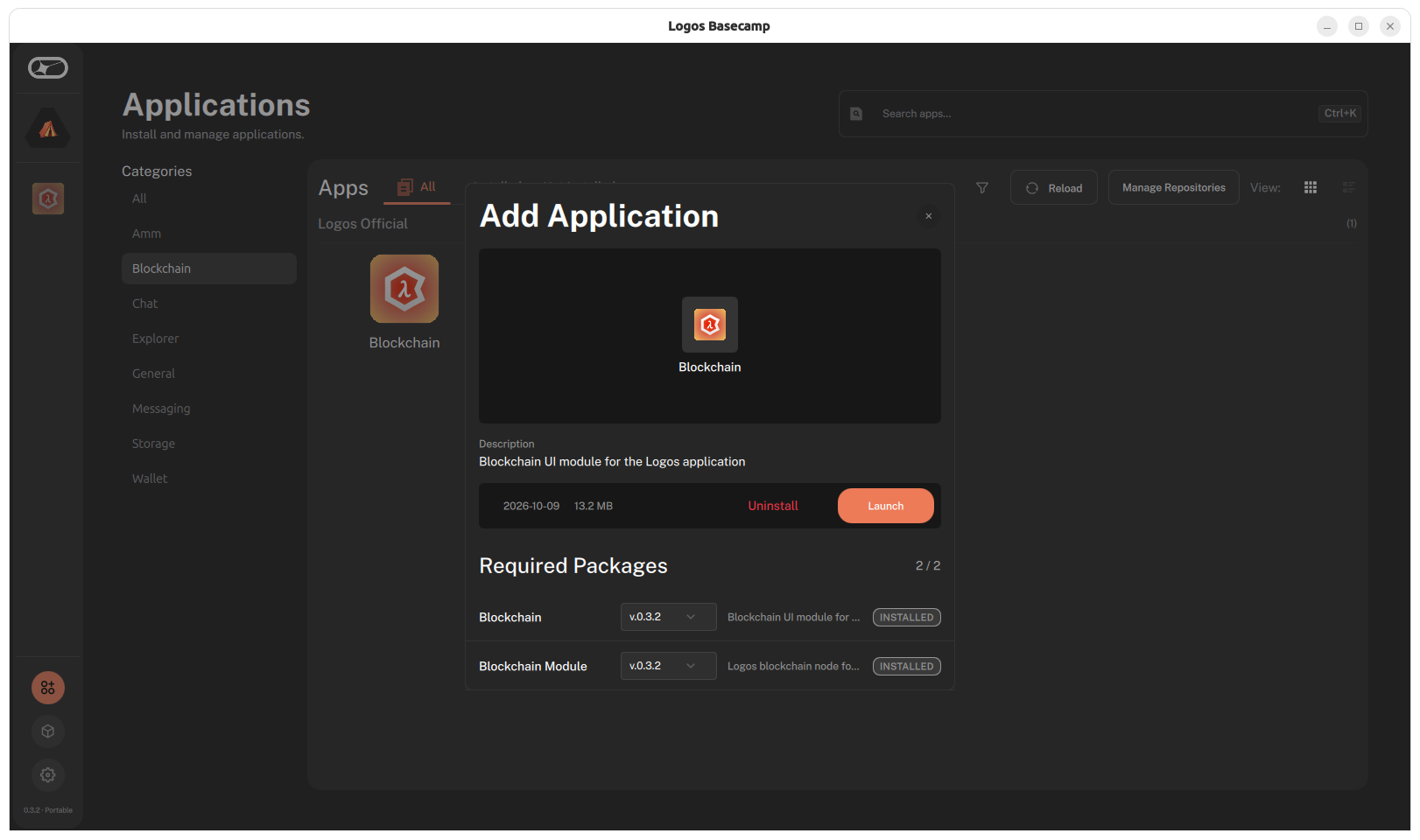Select the Blockchain category

point(209,269)
